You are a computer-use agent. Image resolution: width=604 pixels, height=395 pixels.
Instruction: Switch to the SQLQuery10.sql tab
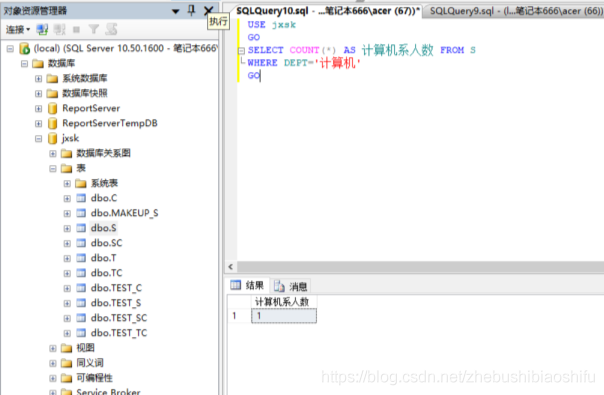click(x=328, y=11)
